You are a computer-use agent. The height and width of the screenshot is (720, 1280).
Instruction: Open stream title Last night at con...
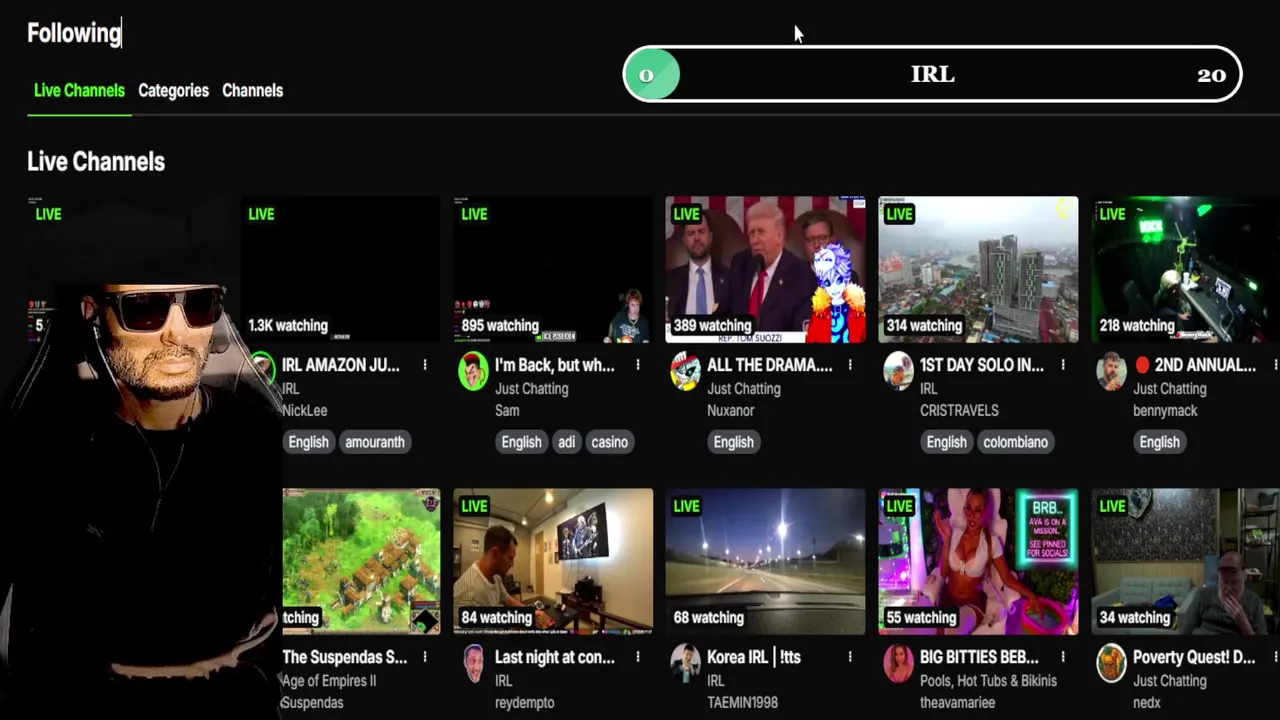coord(555,657)
